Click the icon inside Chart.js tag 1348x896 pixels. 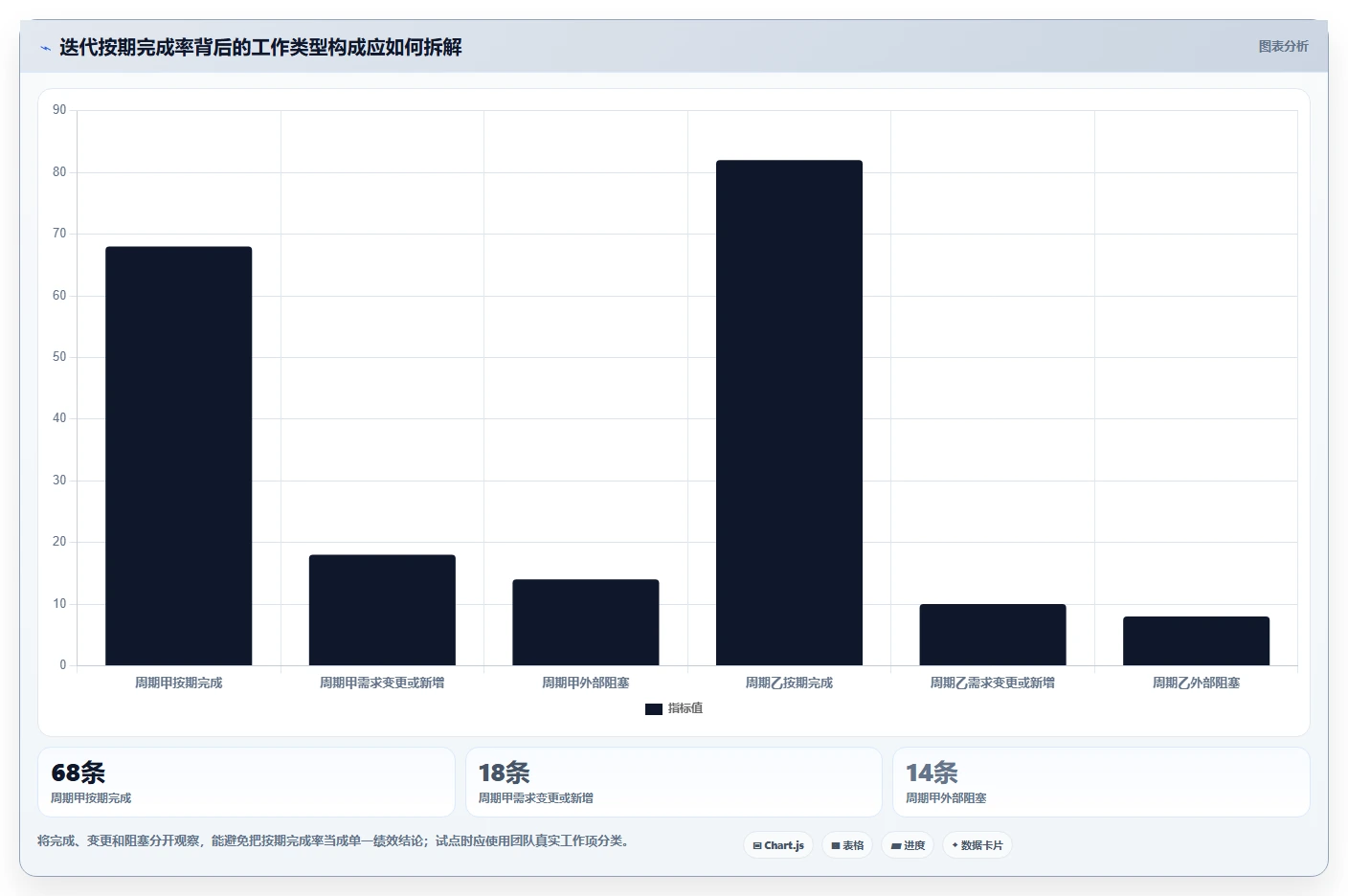[757, 845]
